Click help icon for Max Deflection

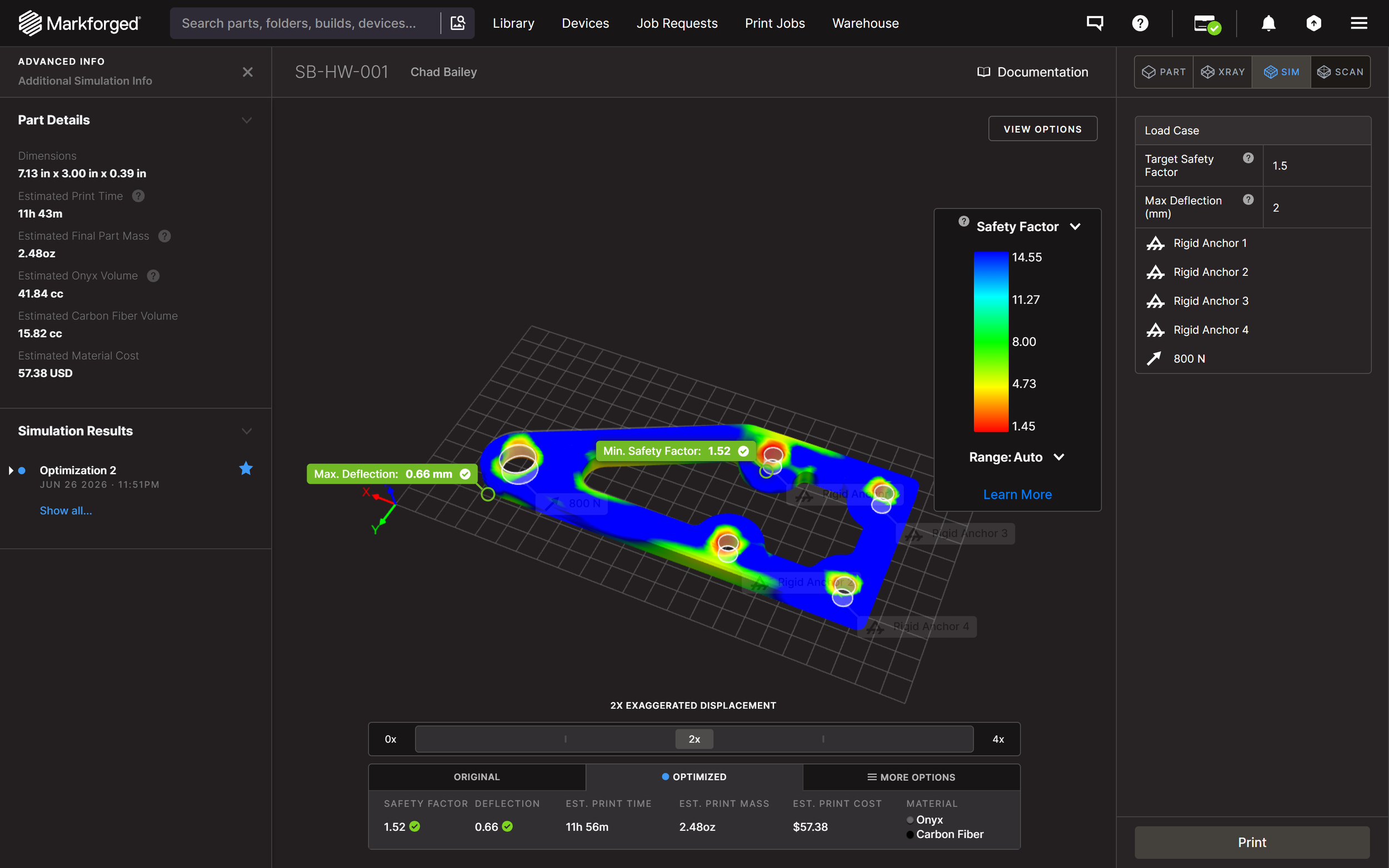[1248, 199]
